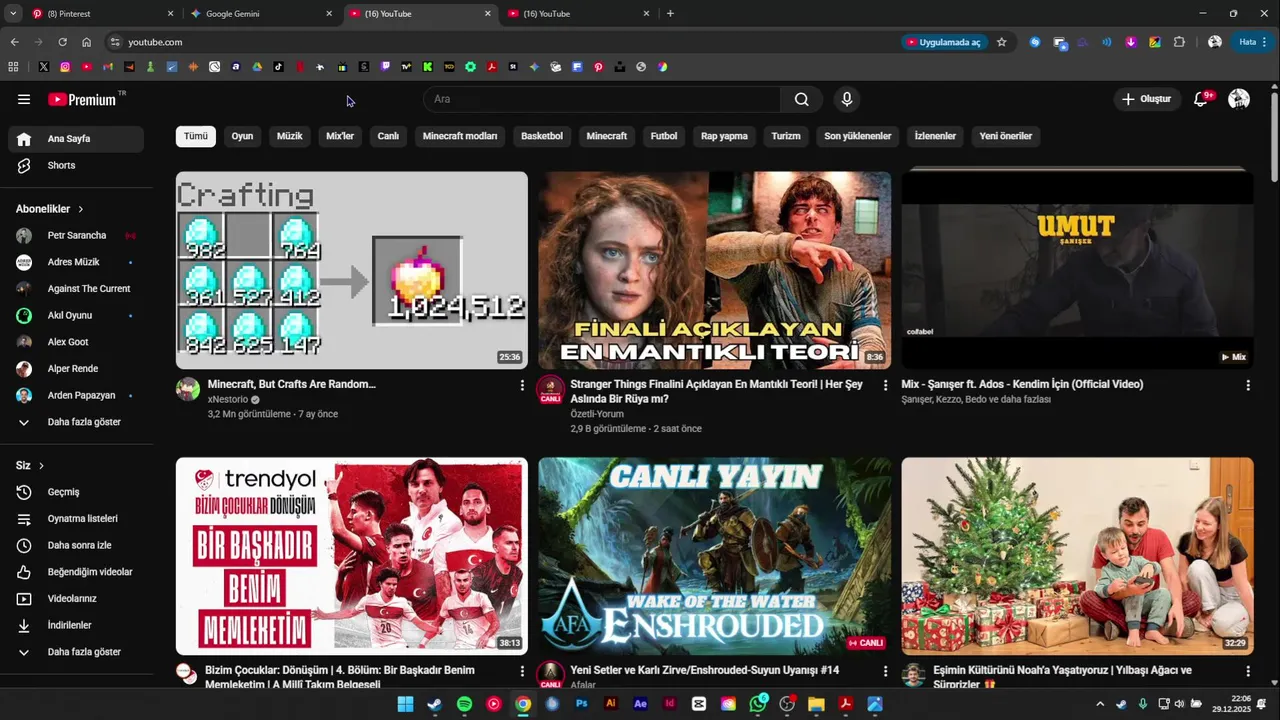Open the Akıl Oyunu subscription

pos(76,315)
